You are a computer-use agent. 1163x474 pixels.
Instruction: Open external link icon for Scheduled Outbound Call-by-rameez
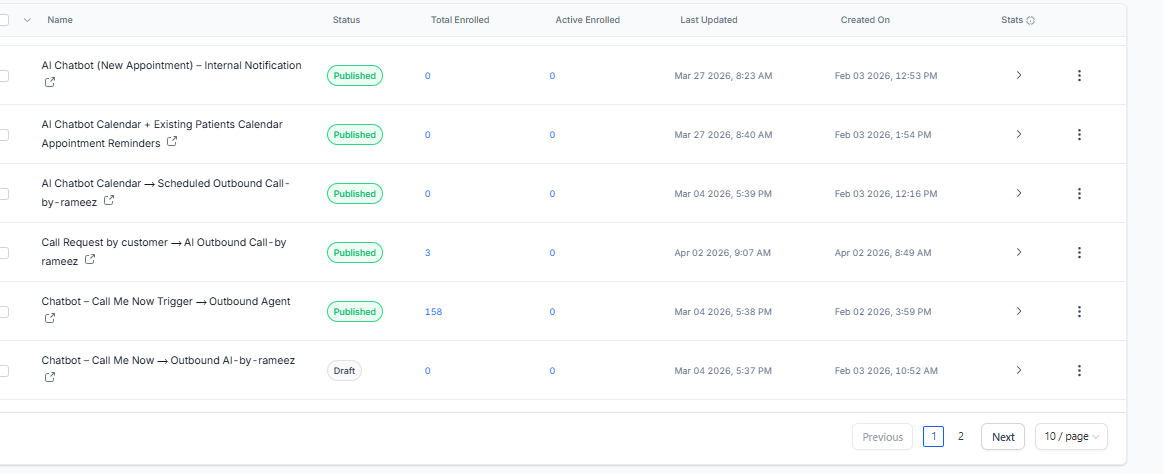(x=109, y=200)
